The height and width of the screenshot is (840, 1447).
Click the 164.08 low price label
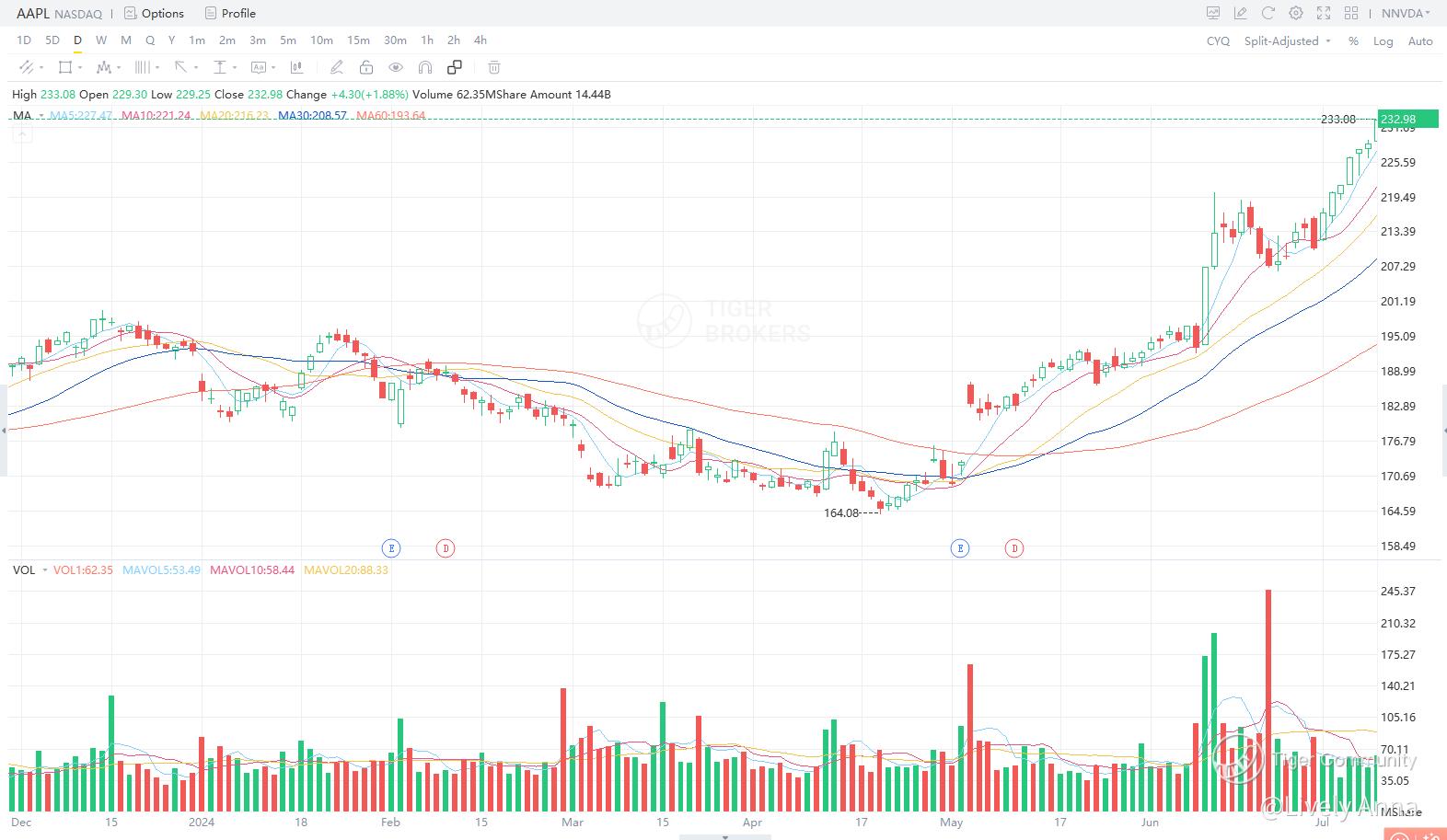[x=841, y=512]
